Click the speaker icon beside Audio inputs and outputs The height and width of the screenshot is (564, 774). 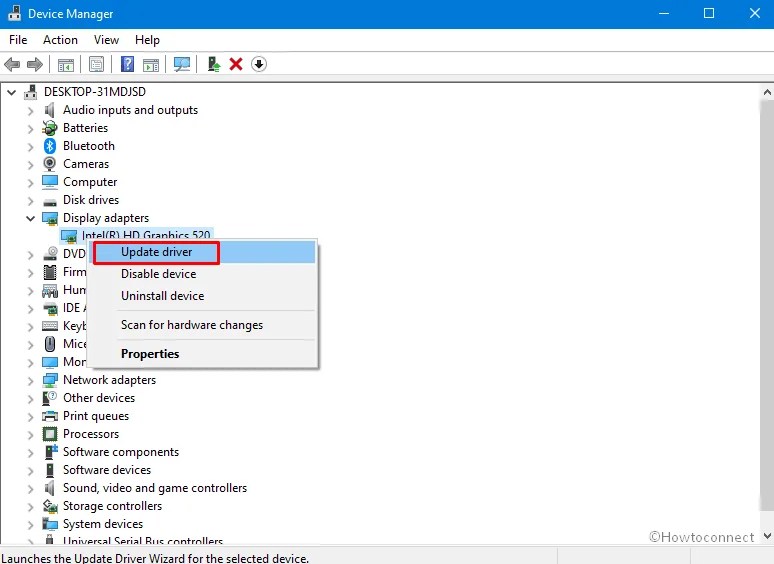pyautogui.click(x=49, y=110)
